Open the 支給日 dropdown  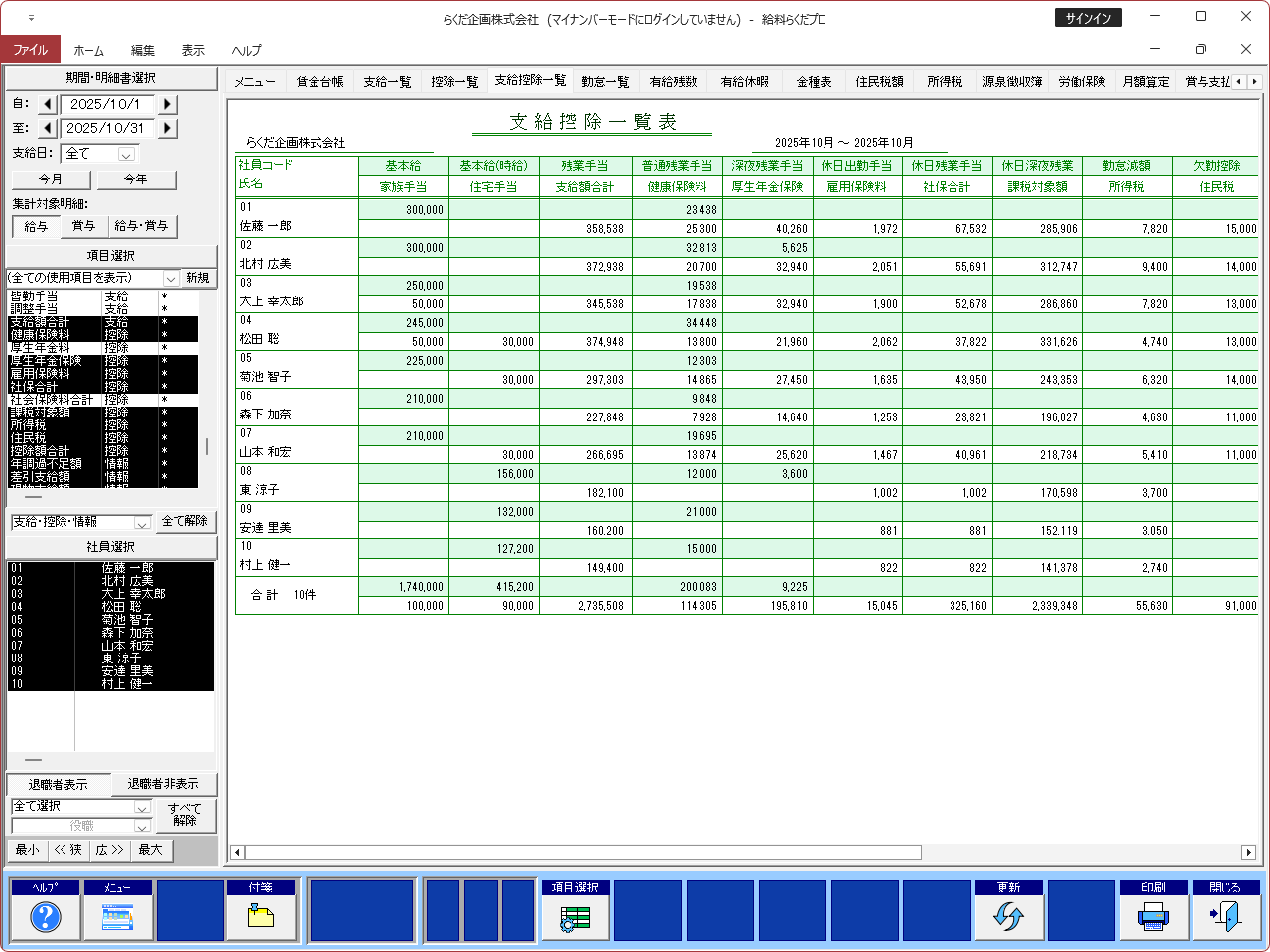(126, 154)
